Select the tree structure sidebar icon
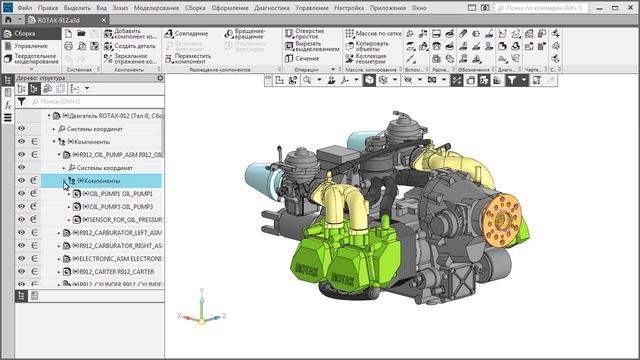Screen dimensions: 640x360 coord(8,80)
